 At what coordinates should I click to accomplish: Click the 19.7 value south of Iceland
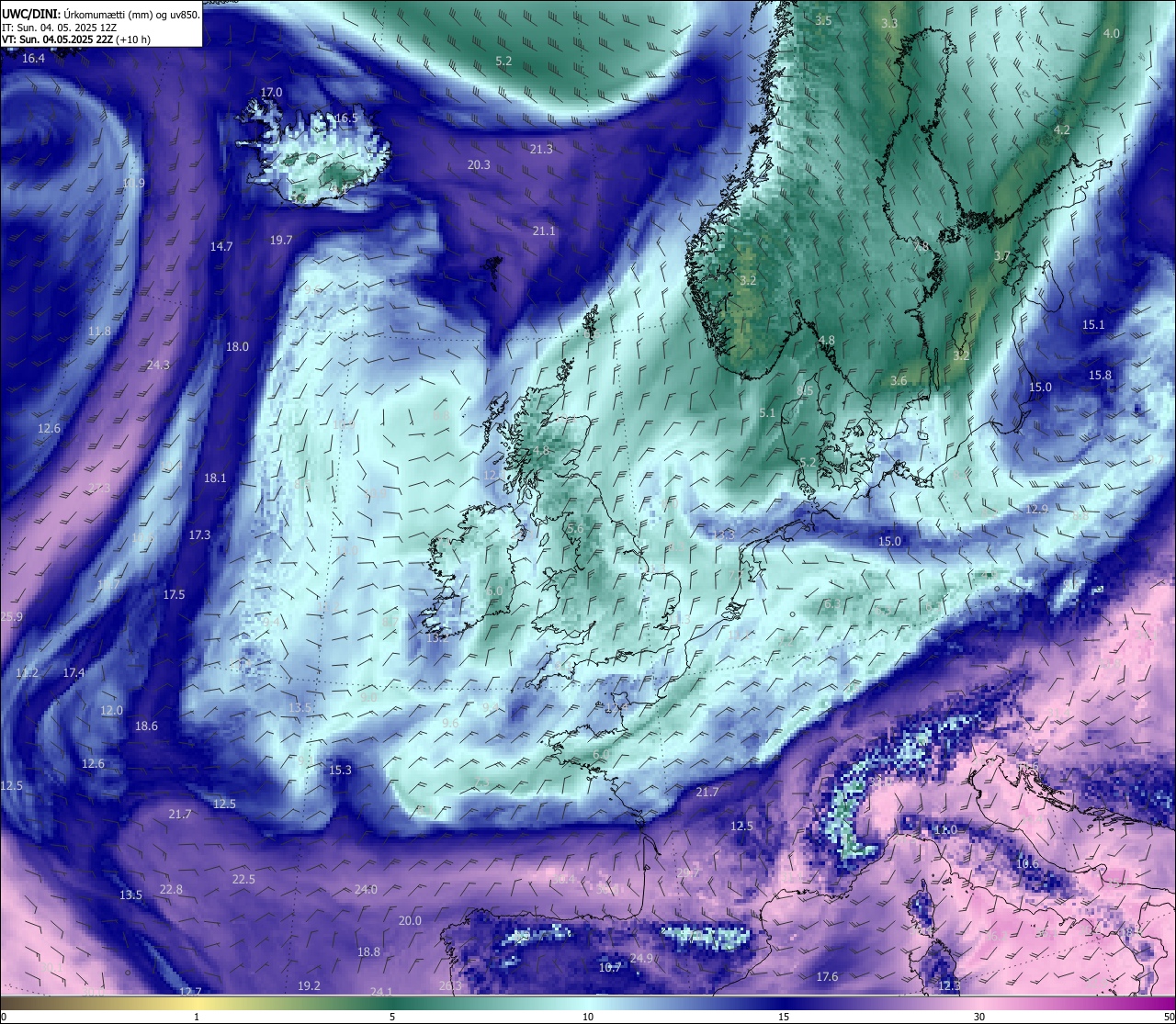[x=281, y=241]
